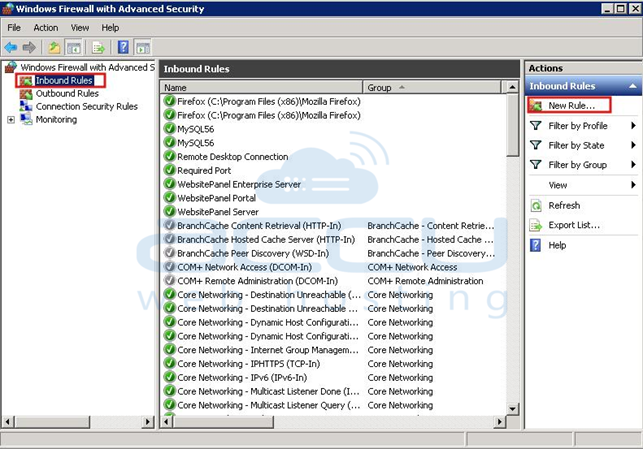Click rules list horizontal scroll left arrow

(x=166, y=422)
